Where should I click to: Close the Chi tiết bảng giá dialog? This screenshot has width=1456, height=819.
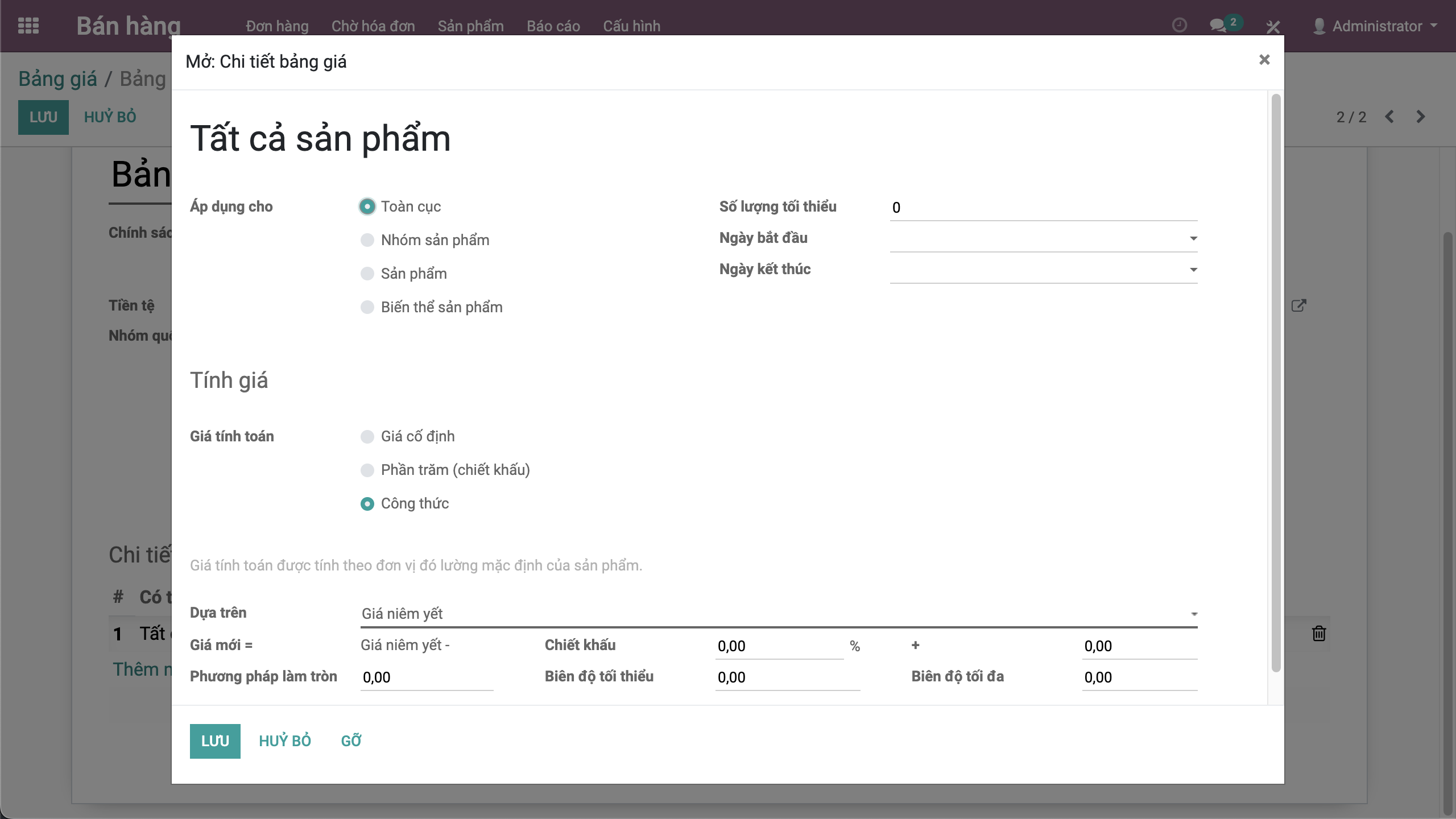1264,60
